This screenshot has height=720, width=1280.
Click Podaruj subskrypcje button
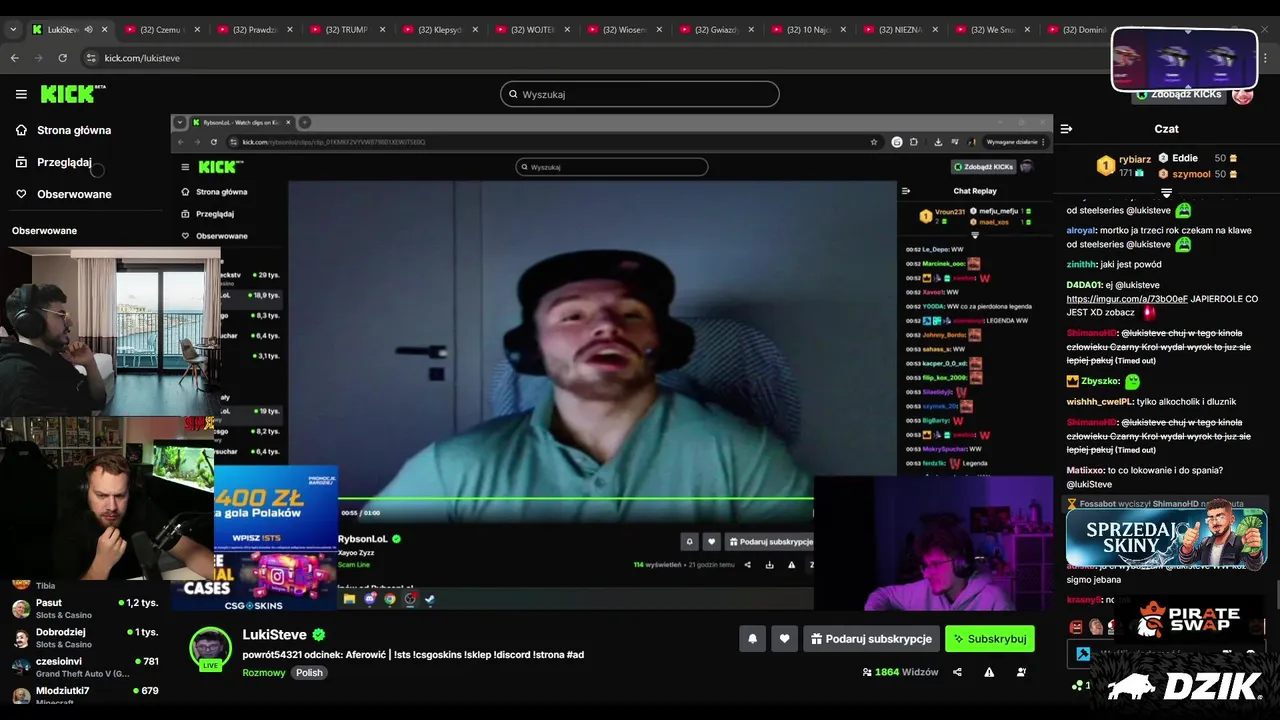(x=872, y=639)
